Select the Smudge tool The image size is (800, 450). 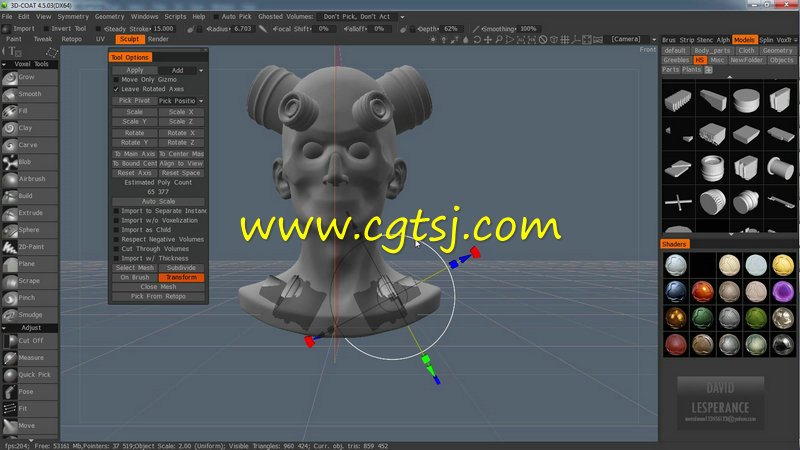click(30, 315)
